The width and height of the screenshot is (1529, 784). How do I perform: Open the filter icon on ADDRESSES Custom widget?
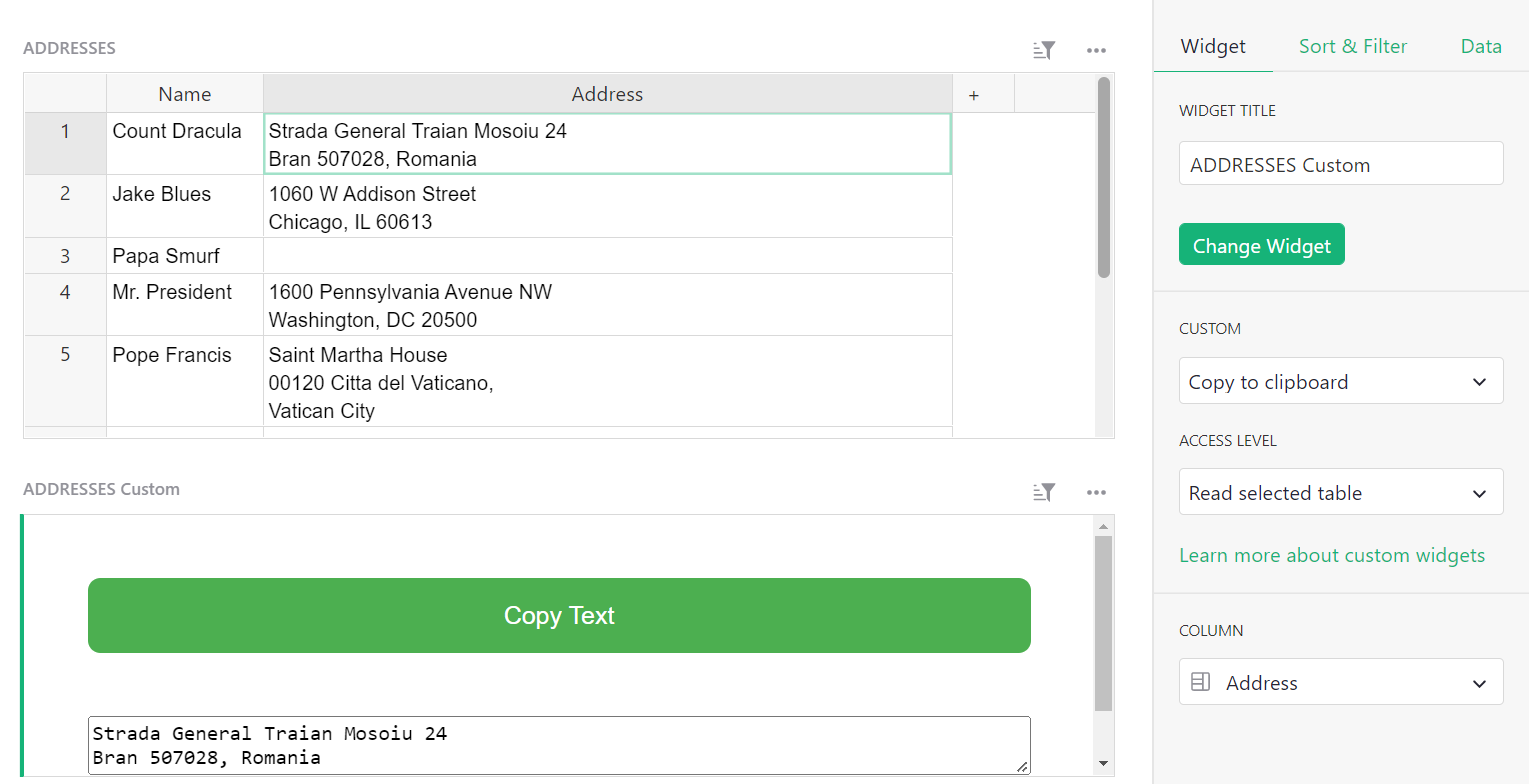pos(1043,492)
